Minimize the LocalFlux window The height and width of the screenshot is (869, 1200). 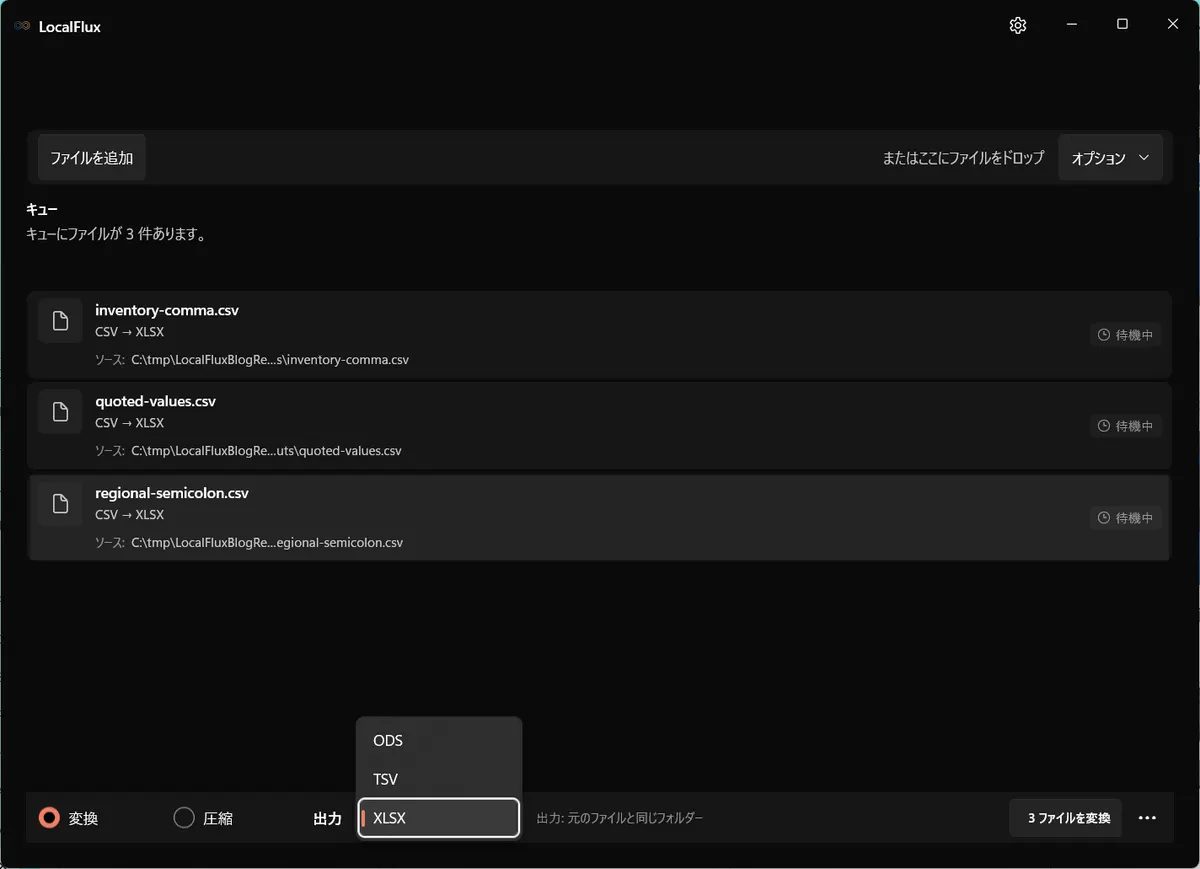(1072, 25)
